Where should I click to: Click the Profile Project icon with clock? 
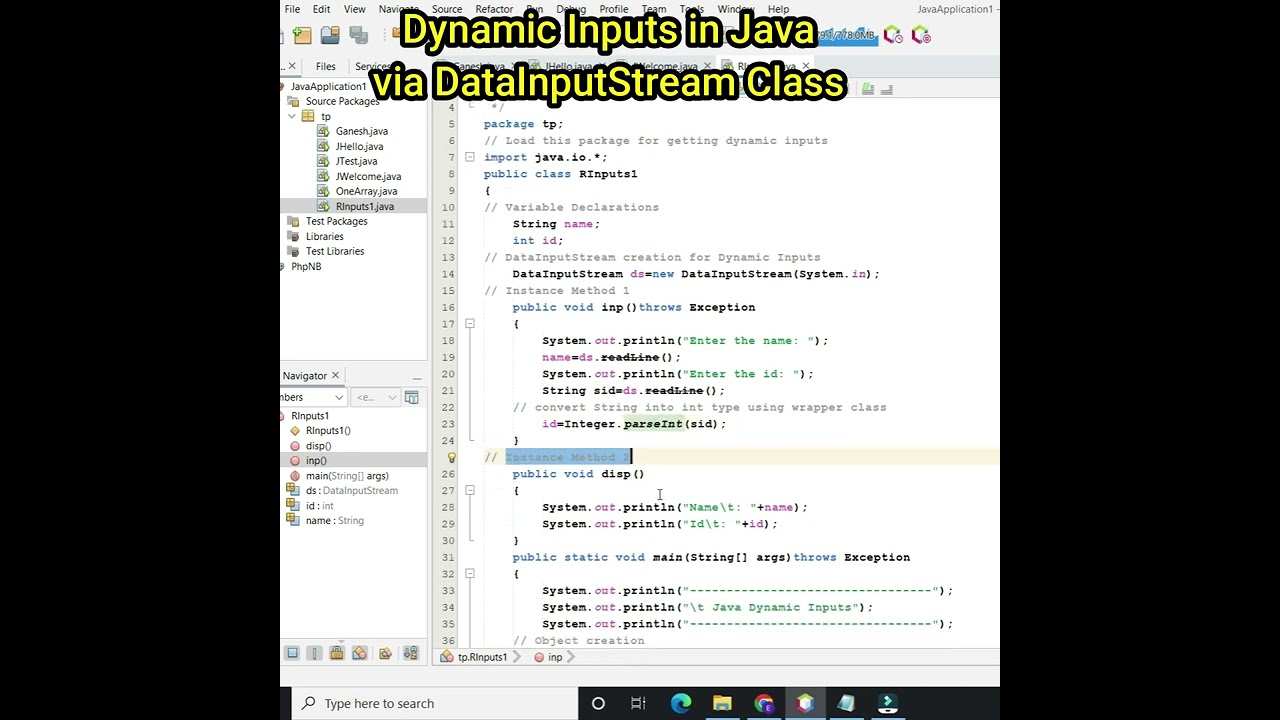[x=893, y=35]
